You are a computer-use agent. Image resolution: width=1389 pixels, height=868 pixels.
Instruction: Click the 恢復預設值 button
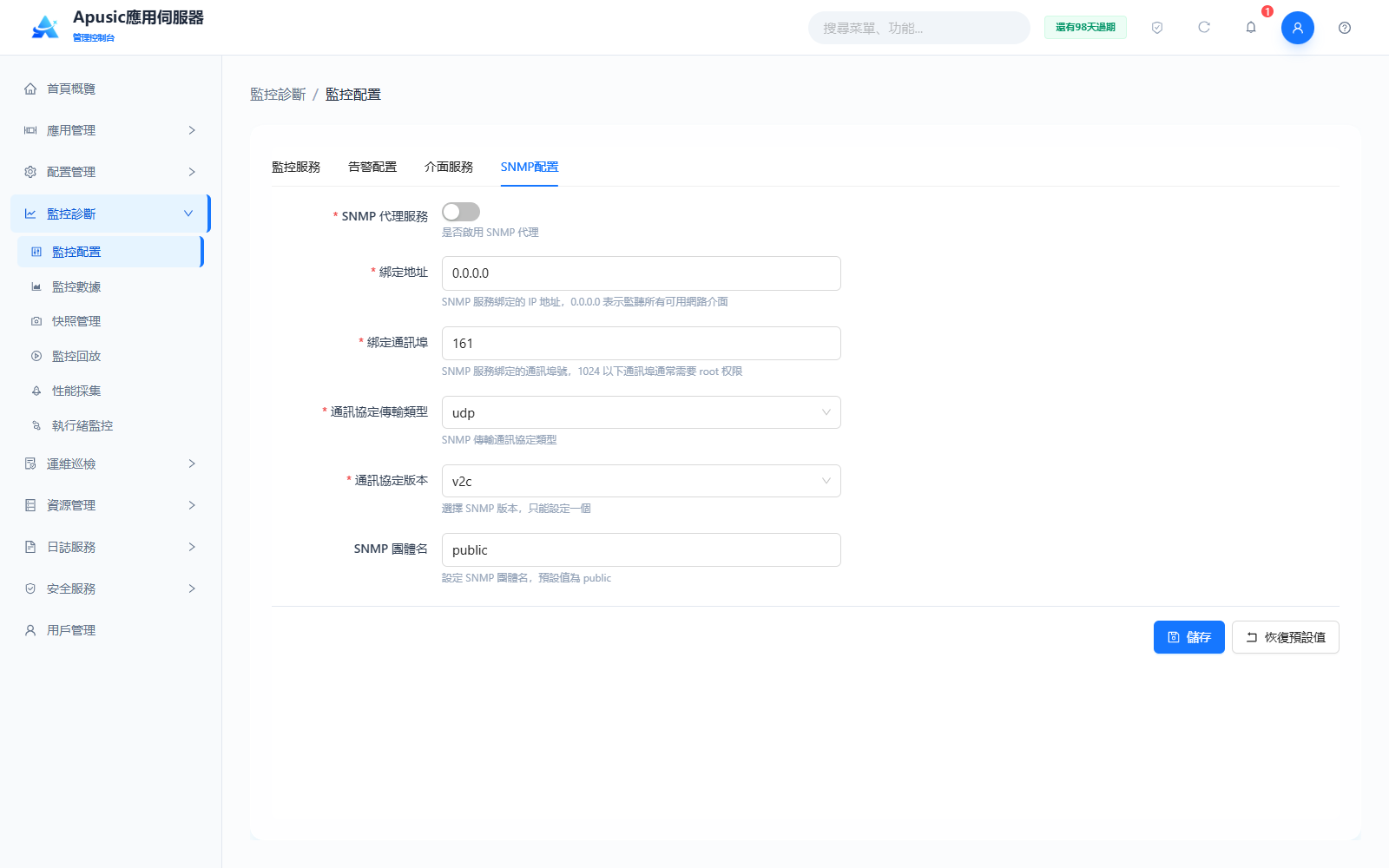click(1285, 637)
